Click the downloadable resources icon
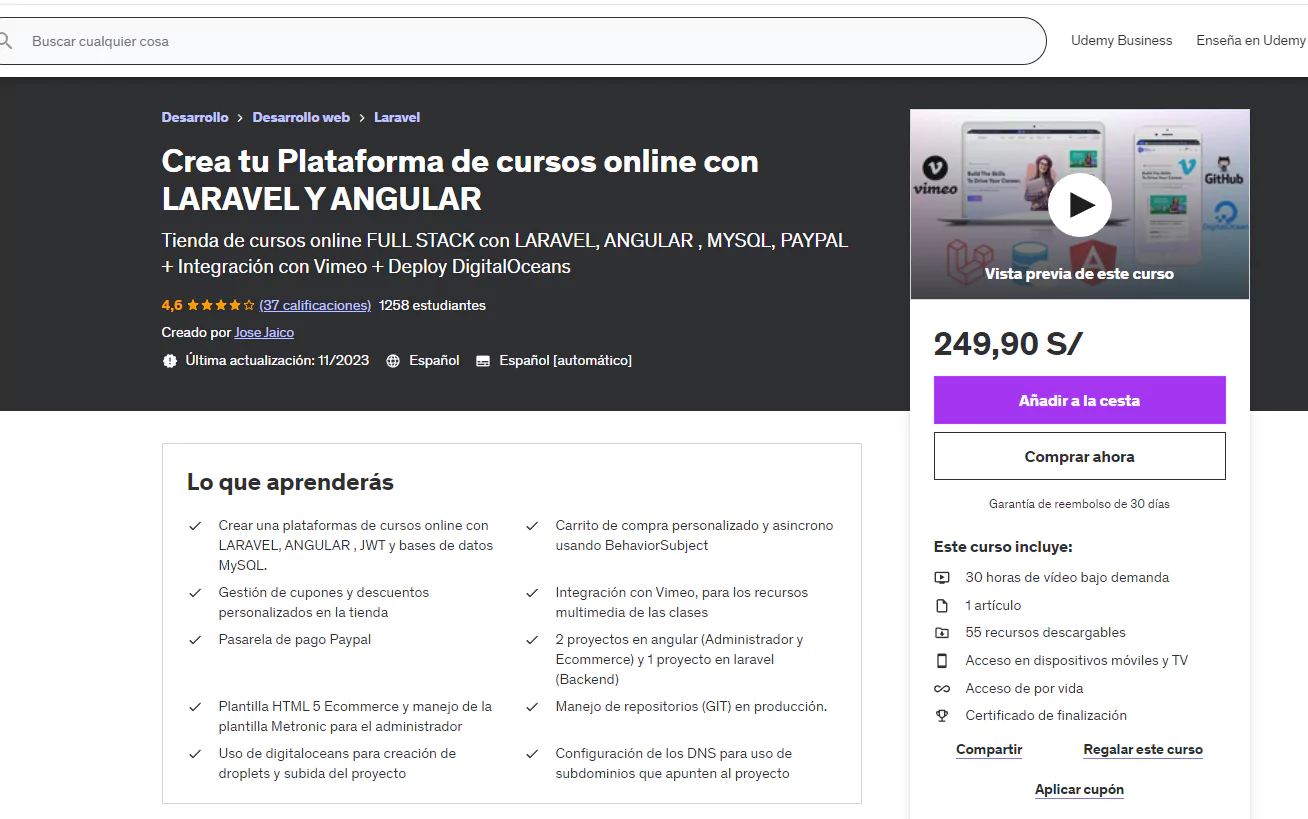Viewport: 1308px width, 819px height. 941,632
